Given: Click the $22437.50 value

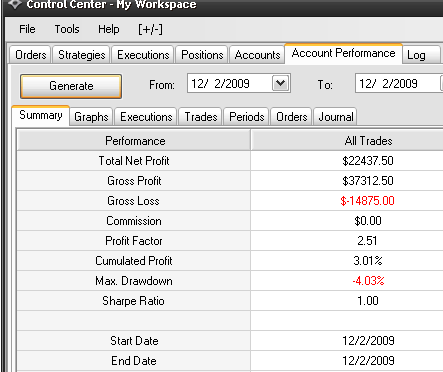Looking at the screenshot, I should [x=368, y=161].
